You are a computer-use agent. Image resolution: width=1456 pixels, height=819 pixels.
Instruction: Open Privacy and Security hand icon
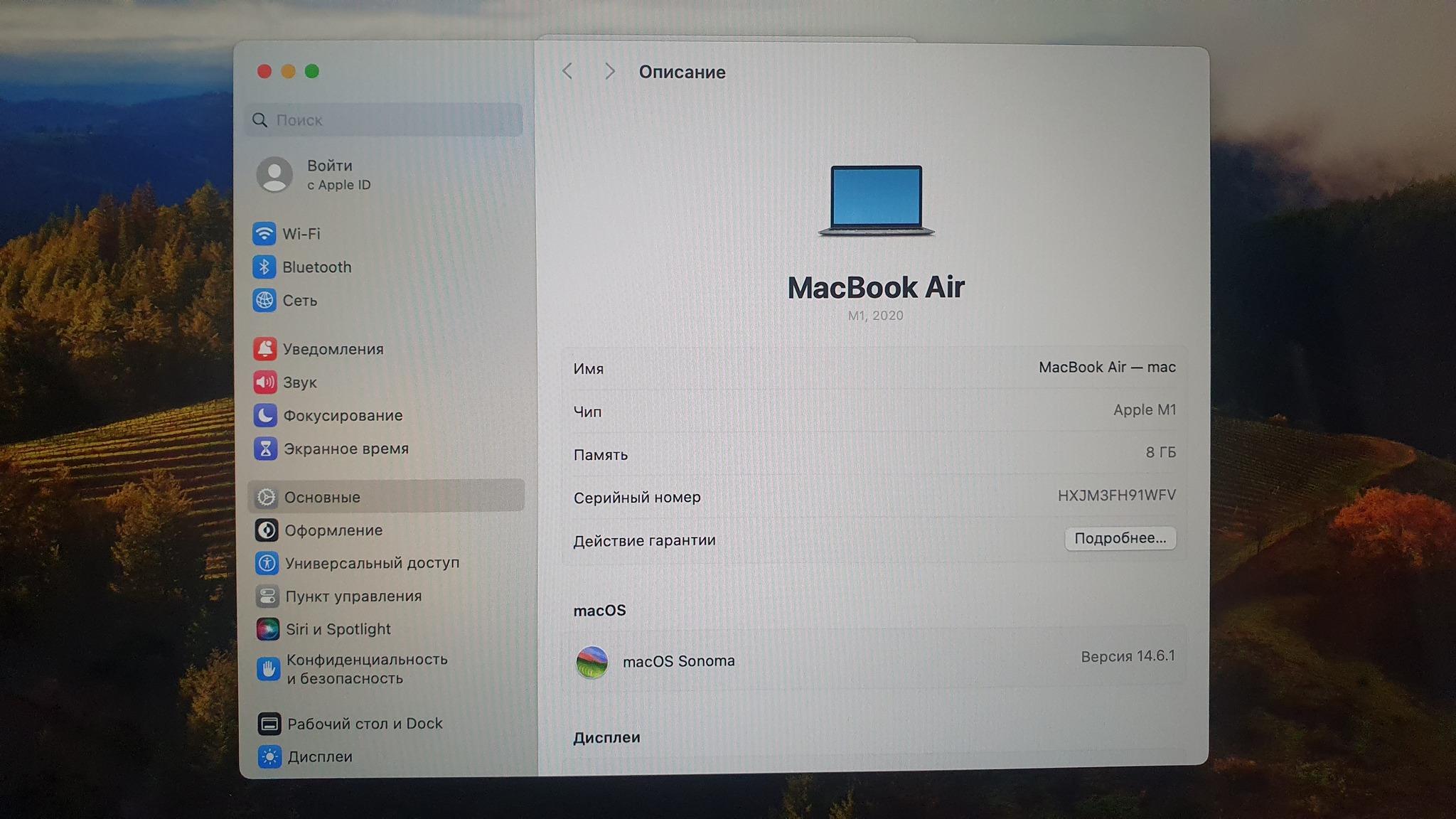tap(268, 669)
